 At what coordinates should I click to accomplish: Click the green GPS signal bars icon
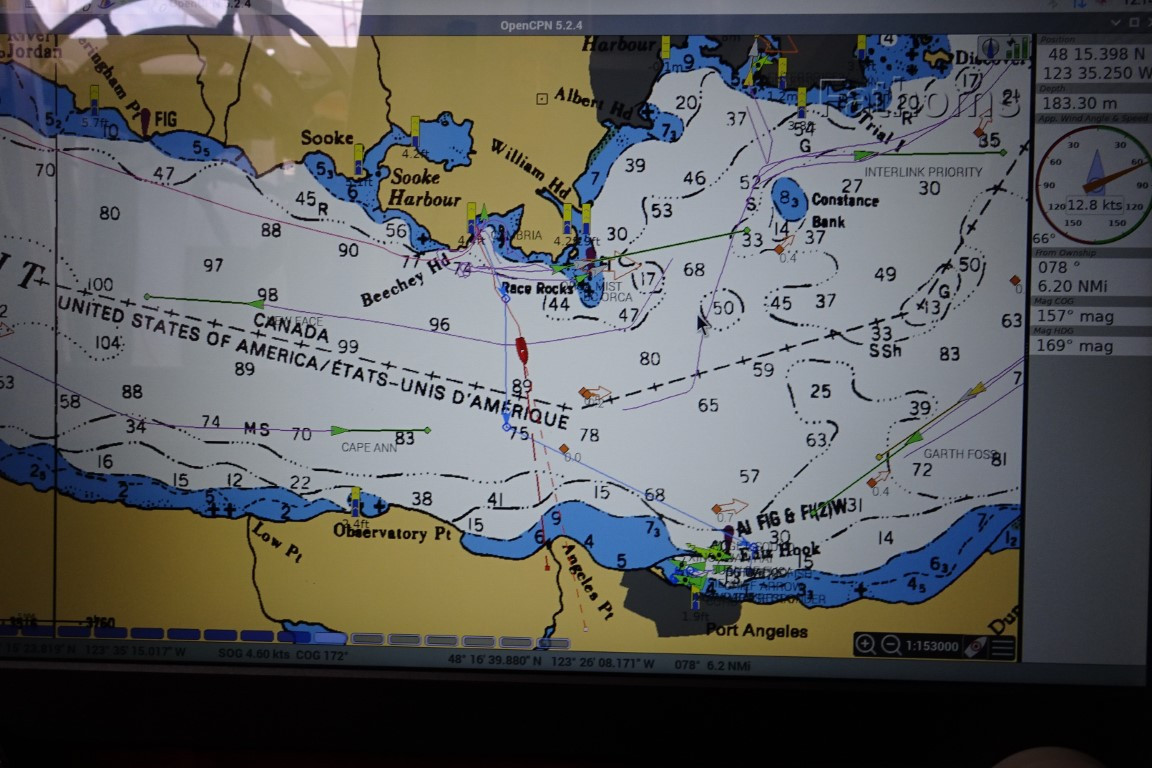(1017, 49)
